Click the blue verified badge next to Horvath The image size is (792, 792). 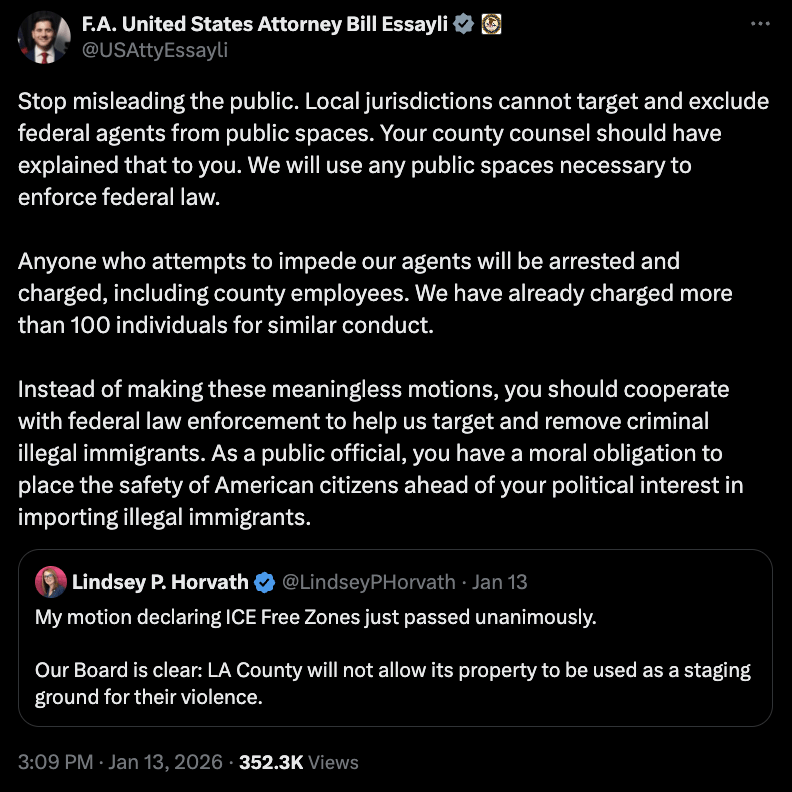[265, 582]
